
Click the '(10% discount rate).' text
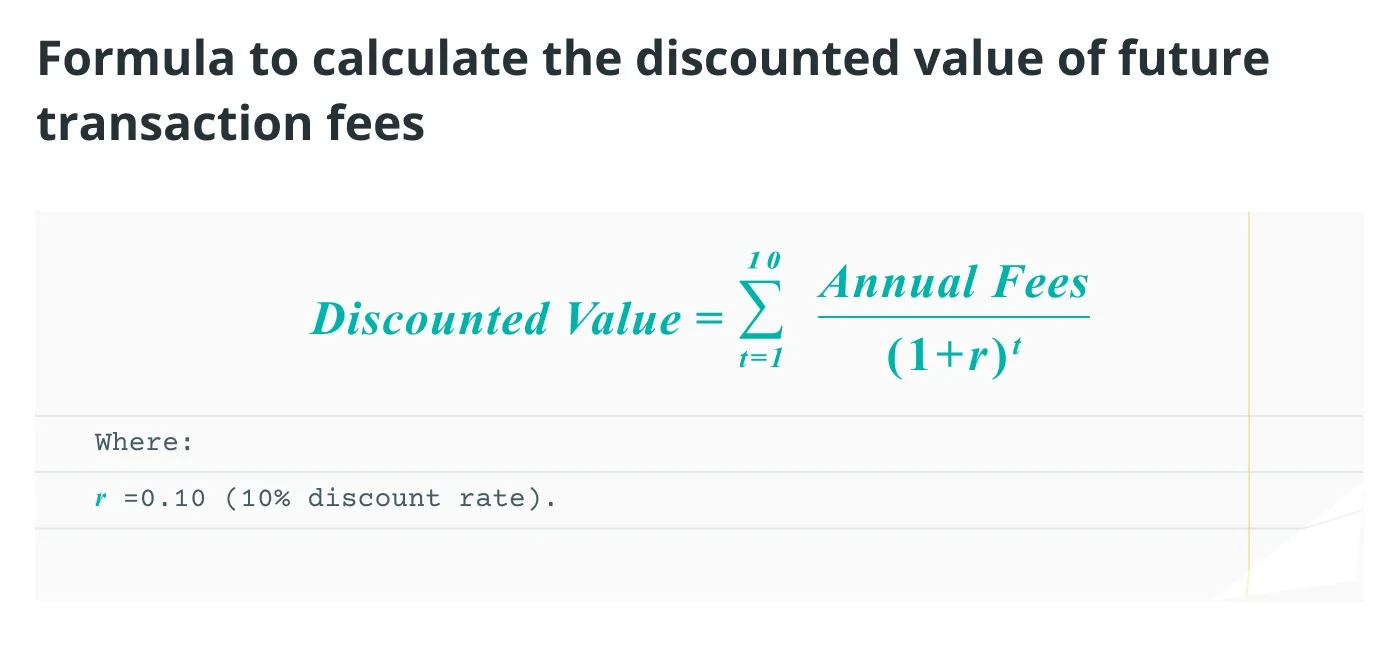[391, 498]
